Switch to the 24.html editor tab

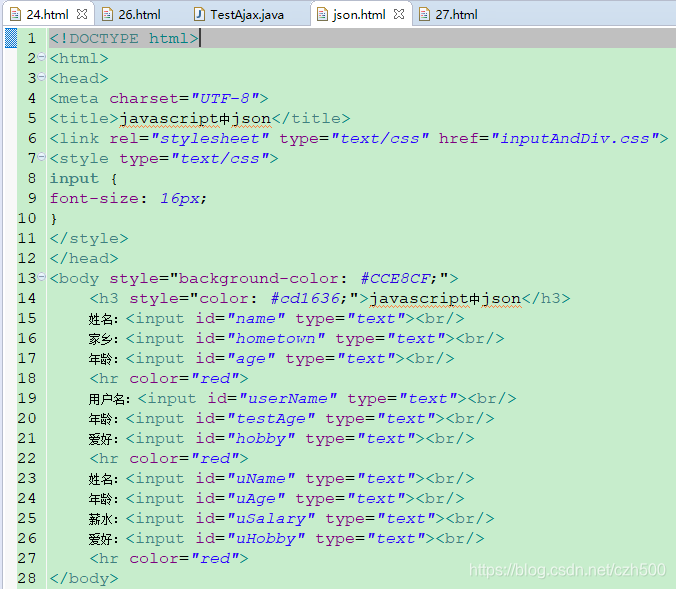coord(47,14)
